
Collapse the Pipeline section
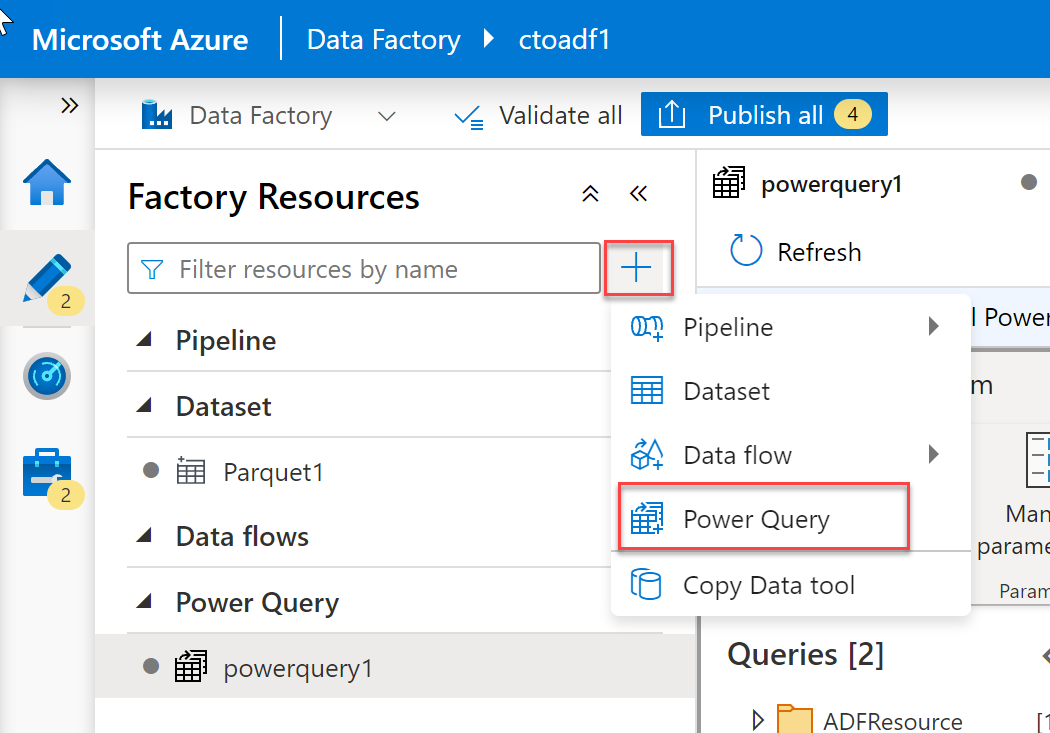(145, 340)
